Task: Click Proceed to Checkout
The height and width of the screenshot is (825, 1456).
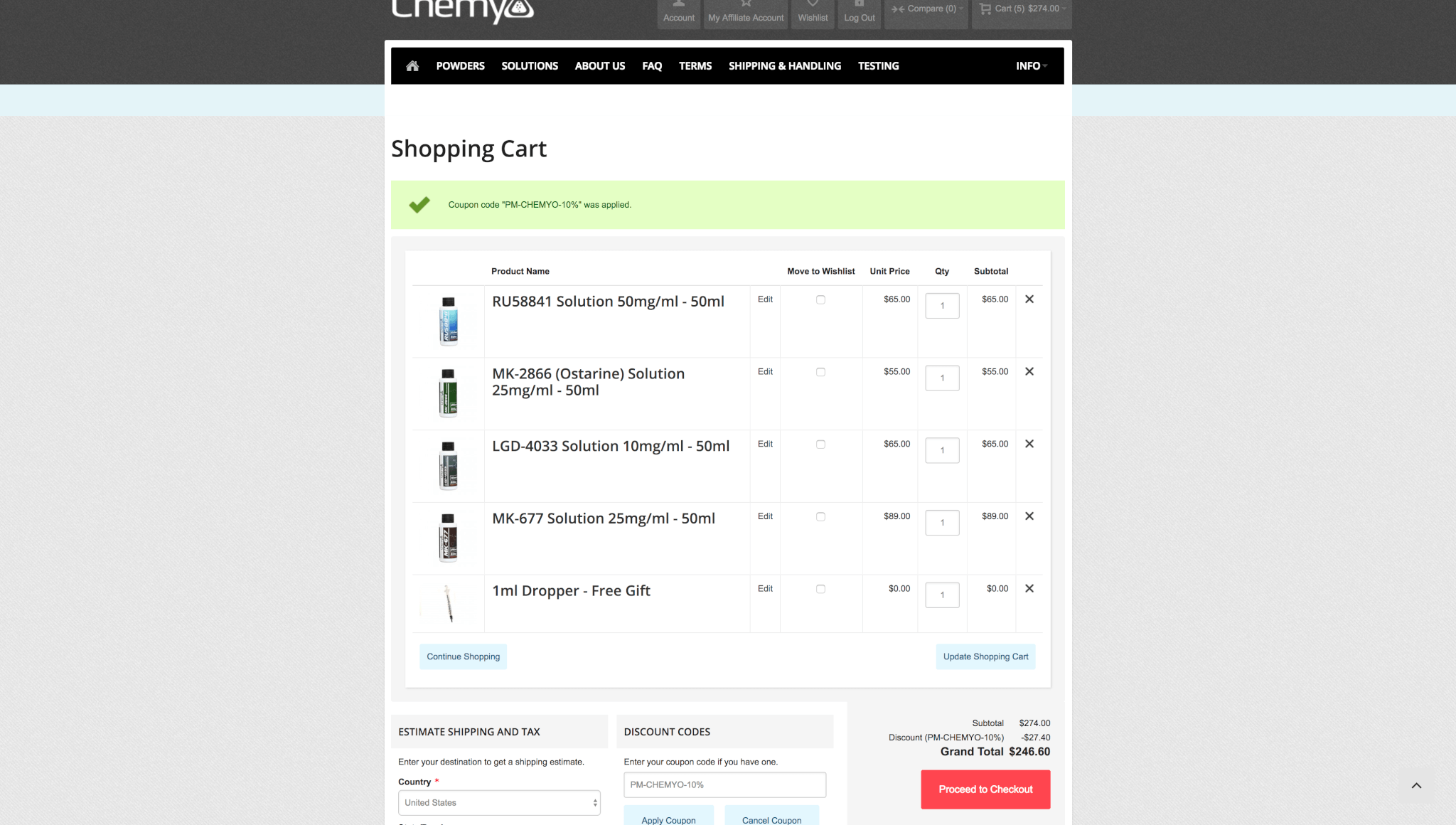Action: point(985,789)
